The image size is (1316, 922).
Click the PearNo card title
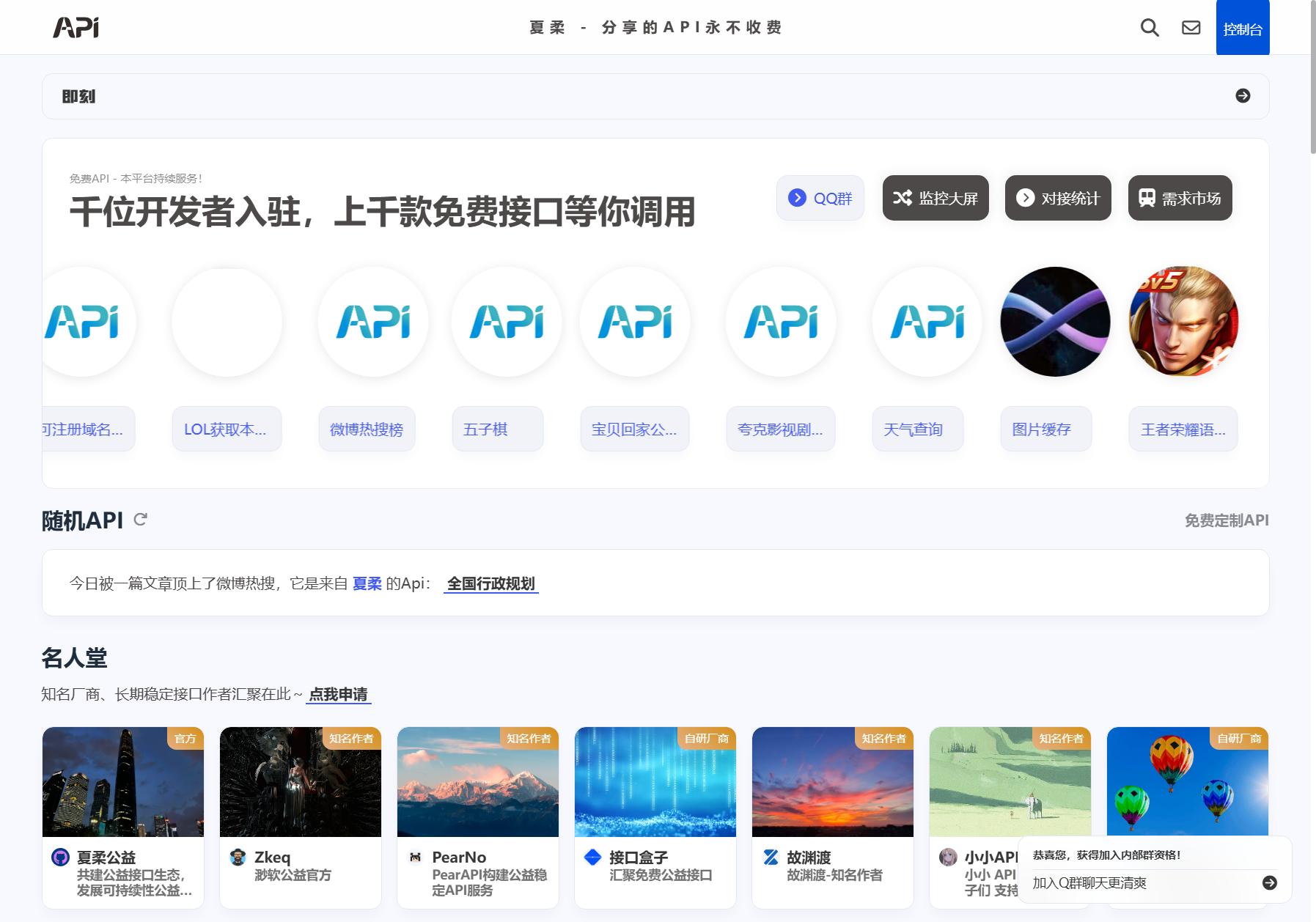click(x=459, y=857)
